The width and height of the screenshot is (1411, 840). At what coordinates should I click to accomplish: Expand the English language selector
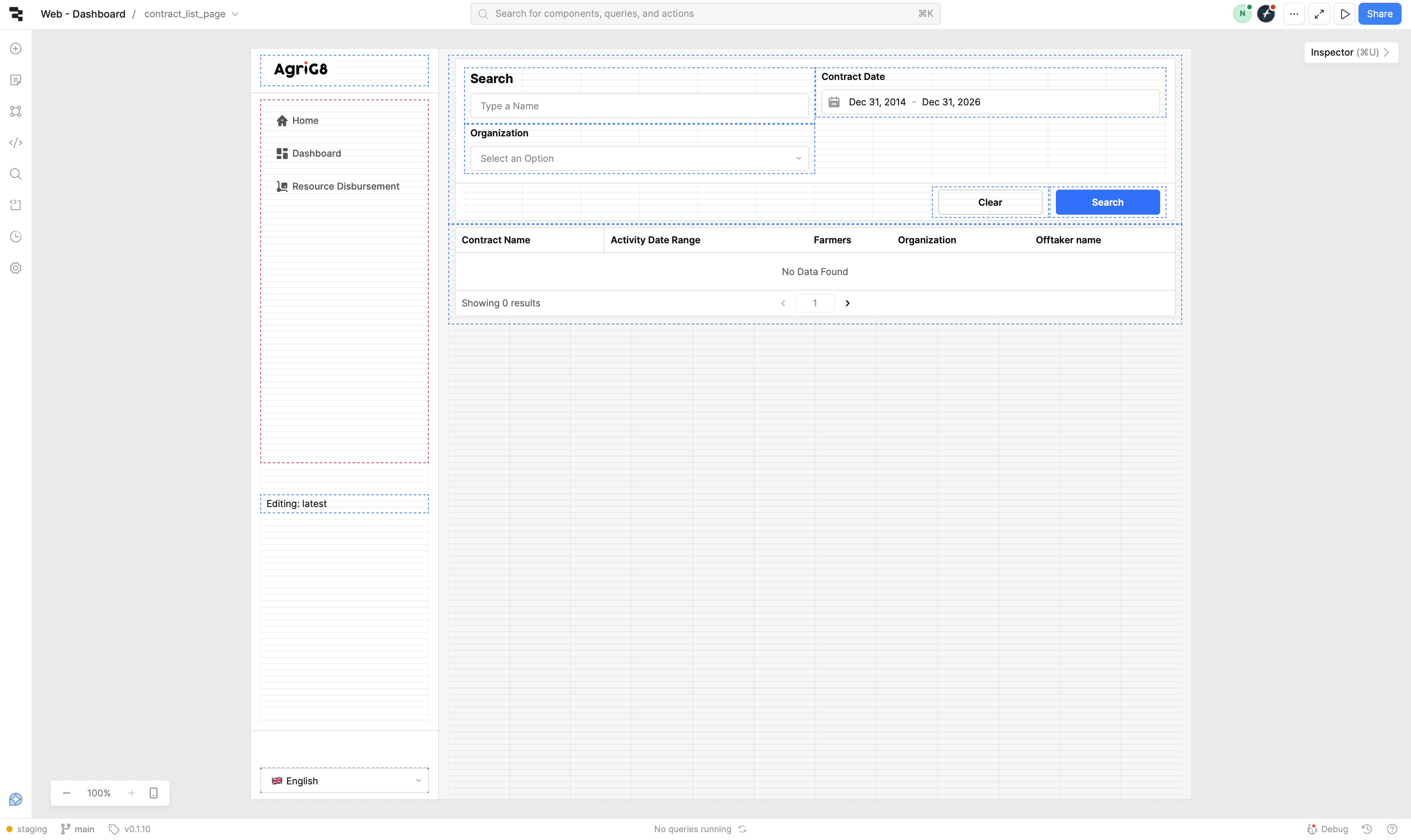coord(344,780)
